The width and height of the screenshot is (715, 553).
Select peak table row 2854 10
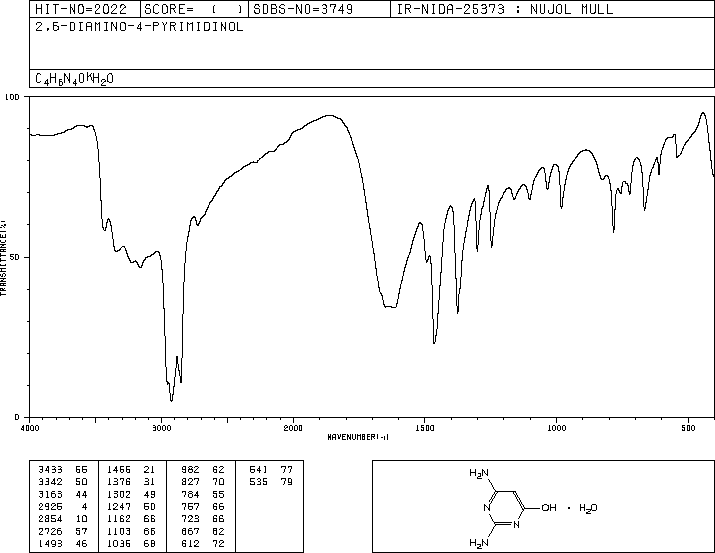pos(62,519)
